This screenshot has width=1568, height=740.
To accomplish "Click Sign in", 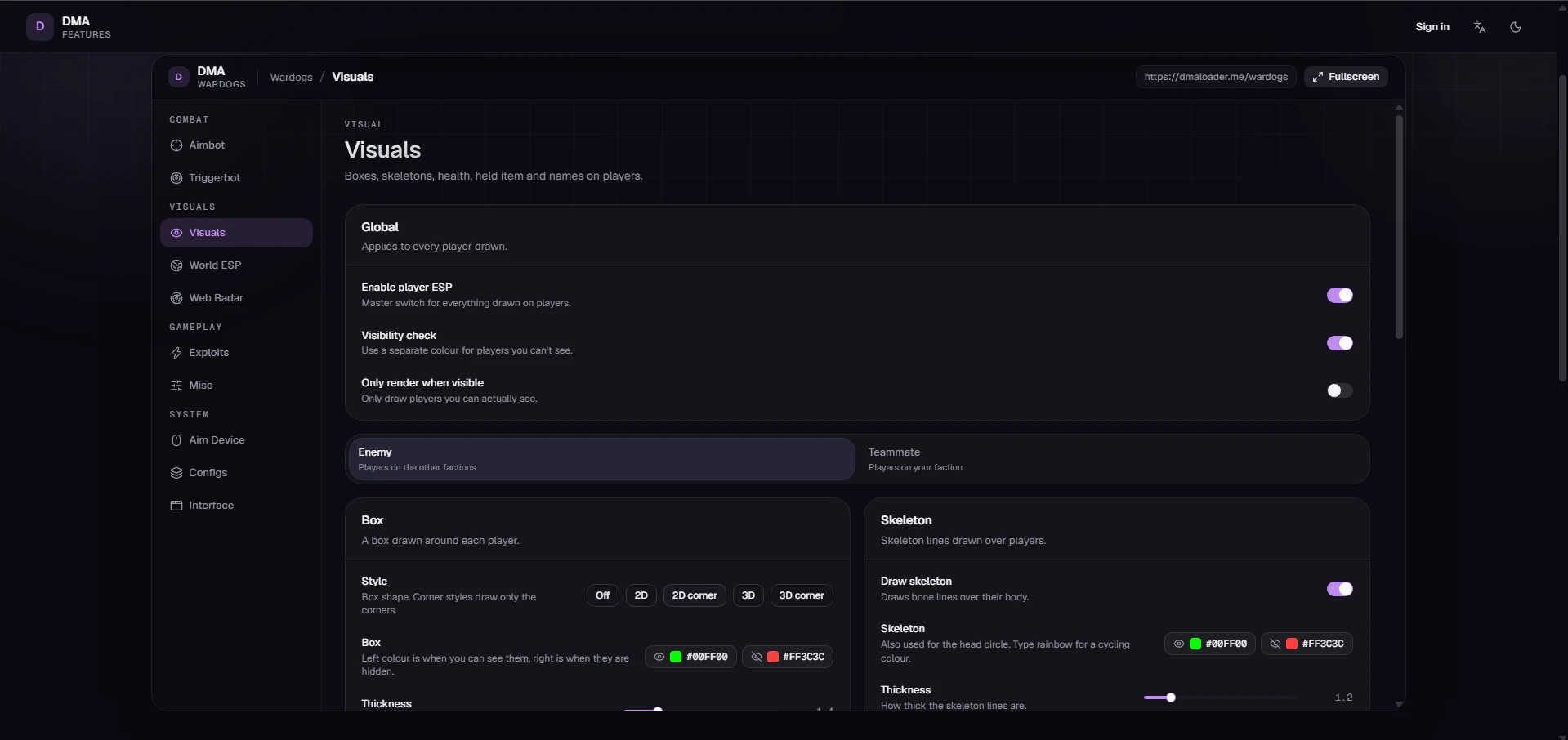I will (x=1432, y=27).
